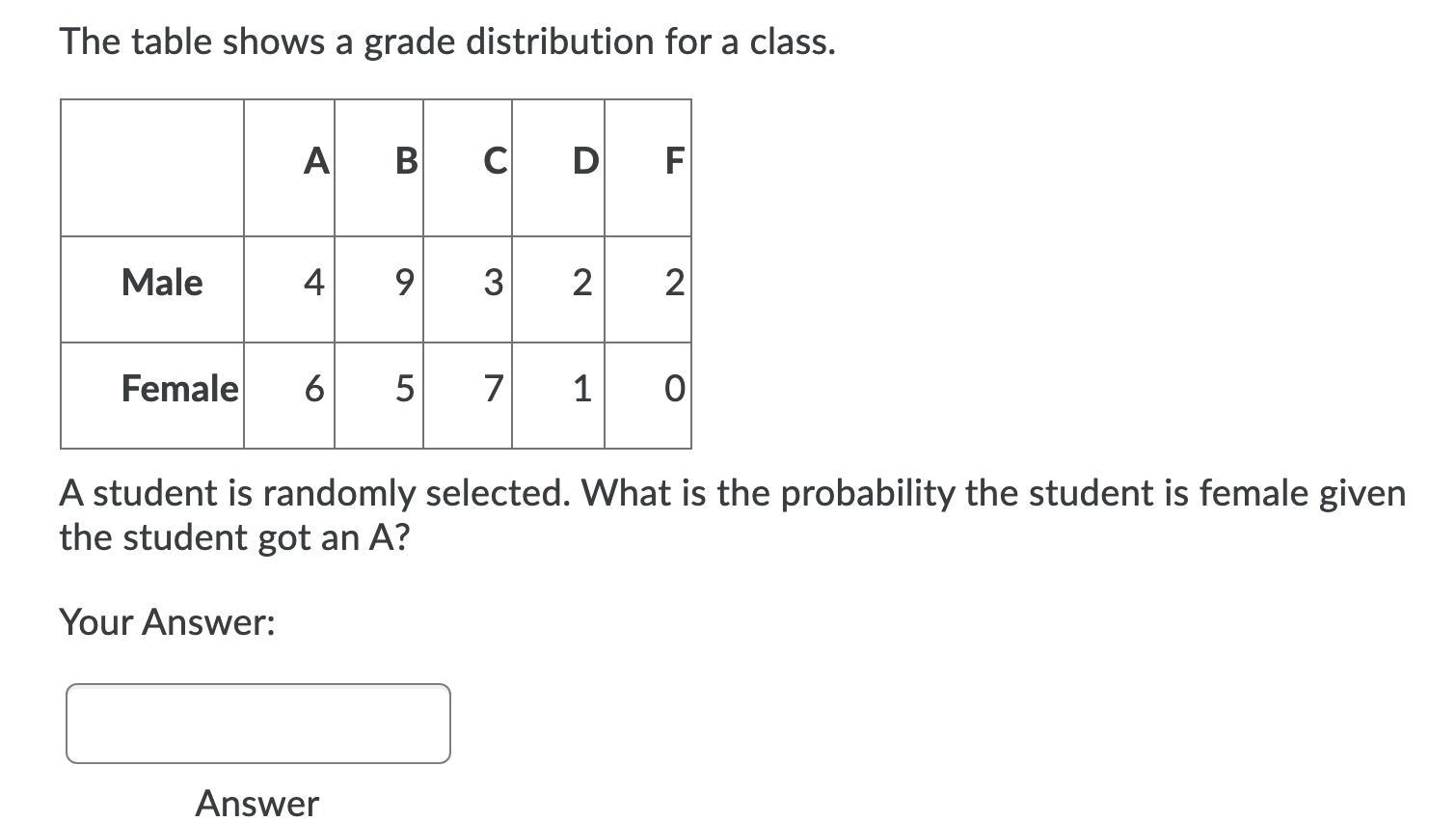Click the Male B cell showing 9
This screenshot has height=822, width=1456.
tap(379, 289)
